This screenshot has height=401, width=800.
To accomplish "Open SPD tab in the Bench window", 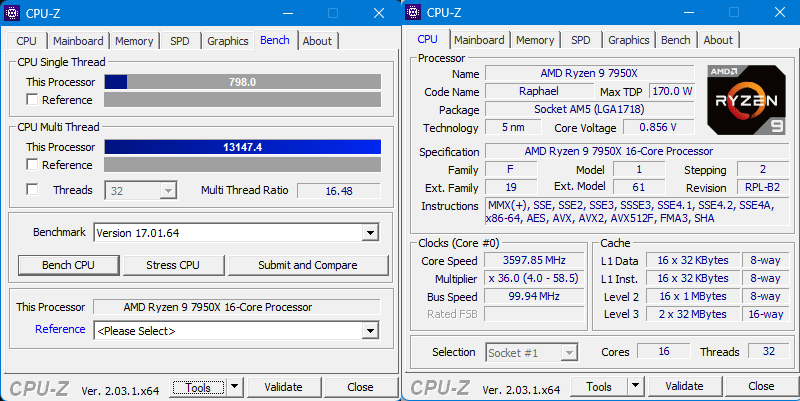I will pyautogui.click(x=180, y=41).
